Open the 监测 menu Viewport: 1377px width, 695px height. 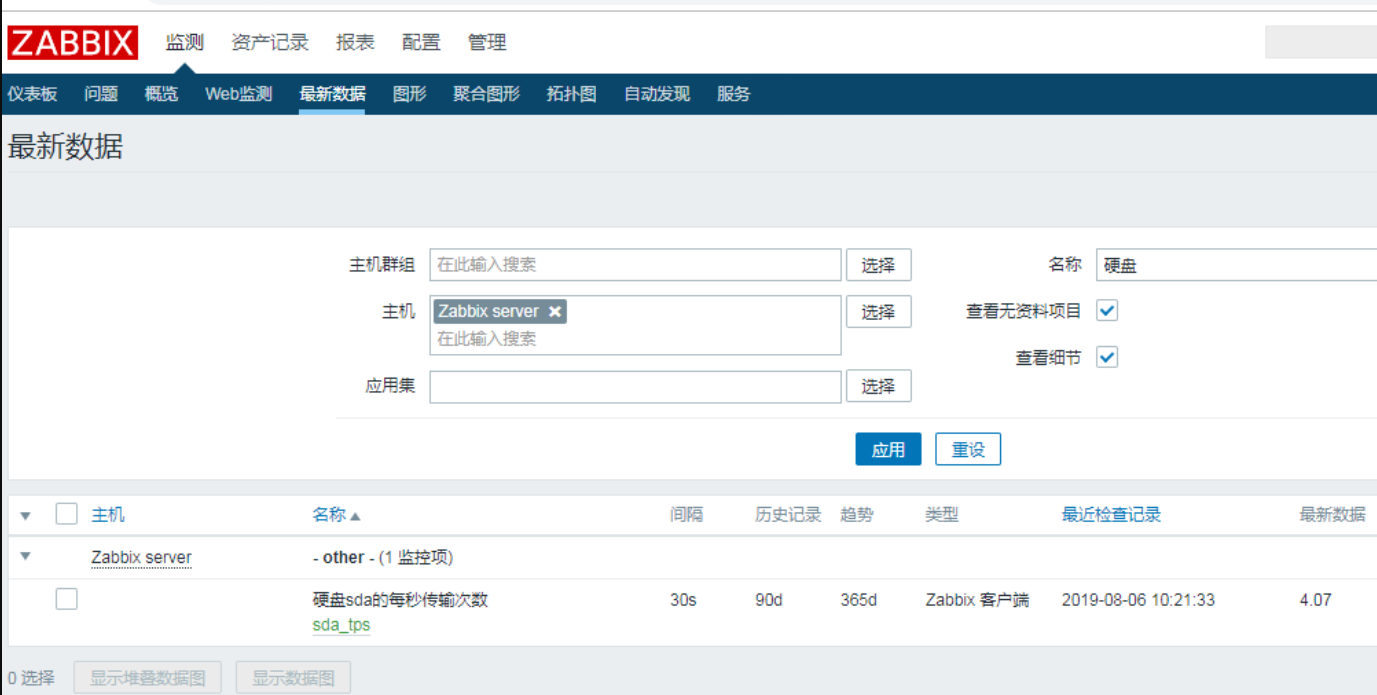(184, 42)
